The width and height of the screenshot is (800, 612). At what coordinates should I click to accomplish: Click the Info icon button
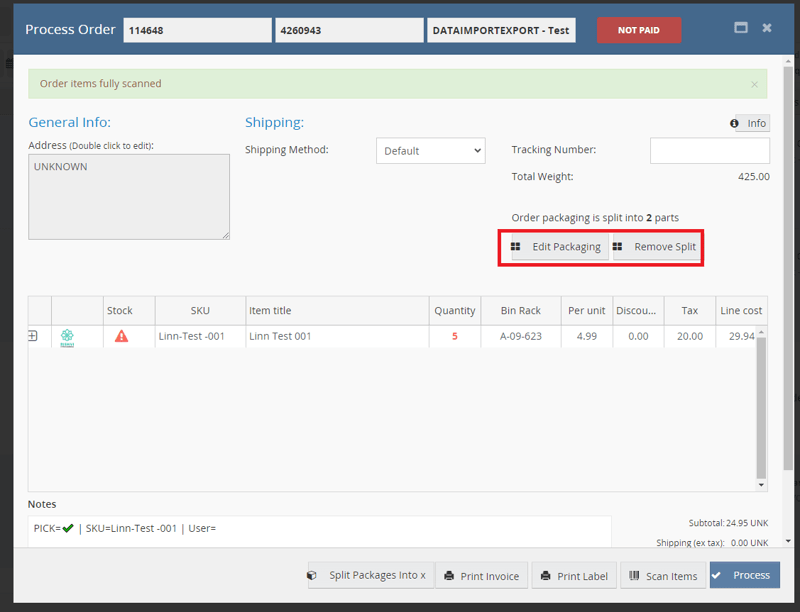750,123
